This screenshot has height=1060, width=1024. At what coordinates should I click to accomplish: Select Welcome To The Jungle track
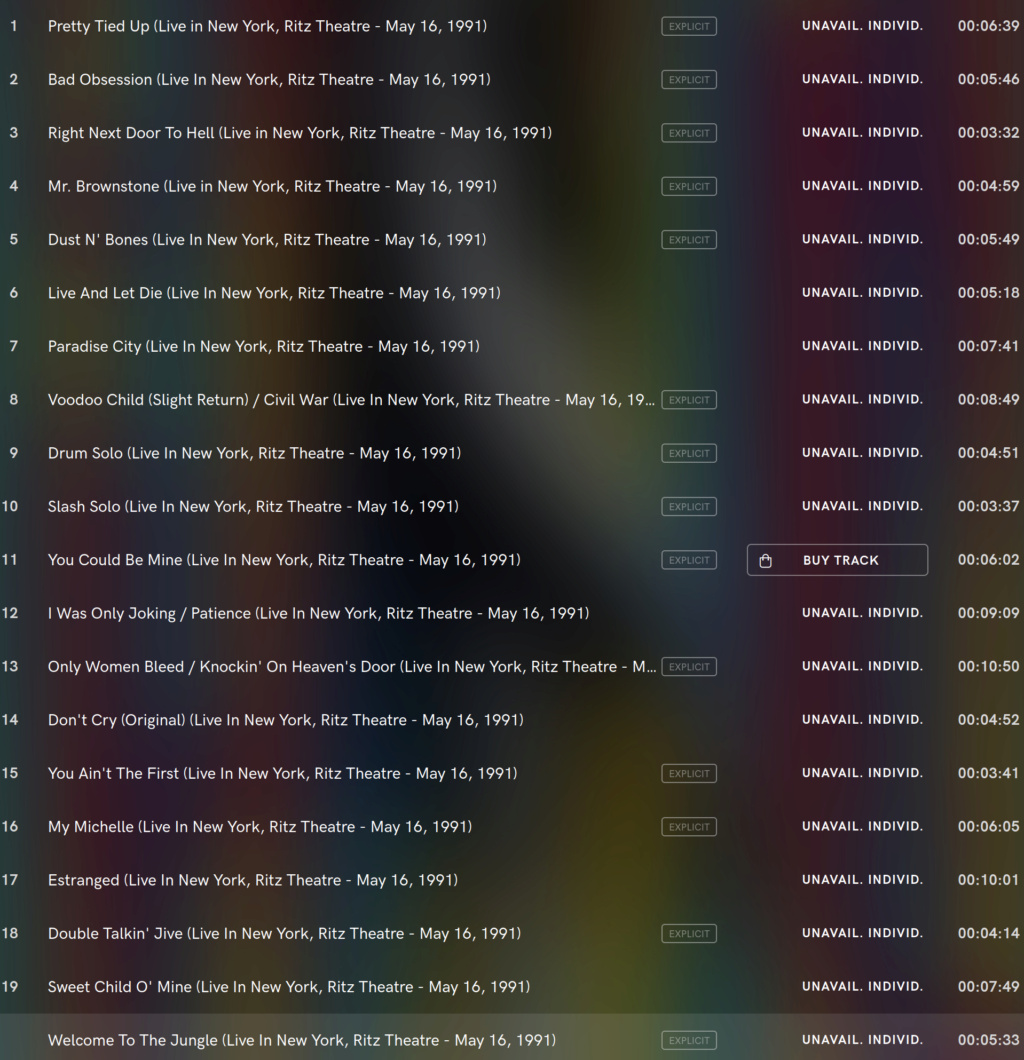tap(301, 1041)
